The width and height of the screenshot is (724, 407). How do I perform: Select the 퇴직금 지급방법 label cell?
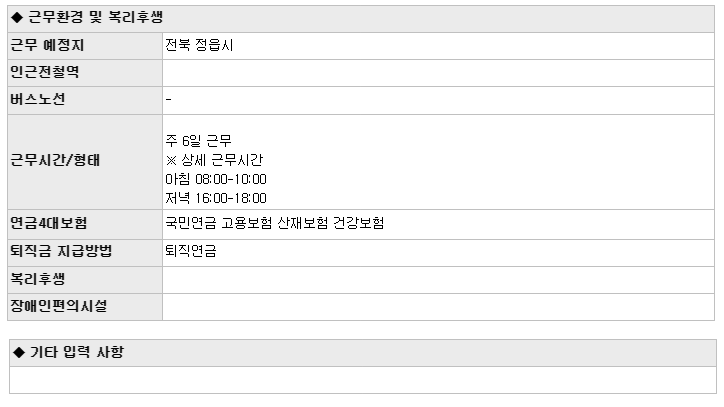[85, 253]
